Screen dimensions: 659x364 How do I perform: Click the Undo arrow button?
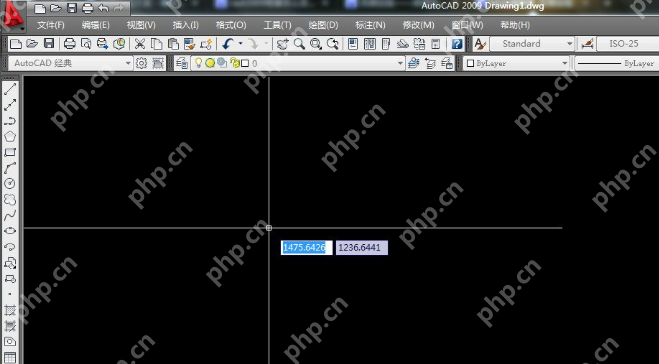tap(228, 44)
